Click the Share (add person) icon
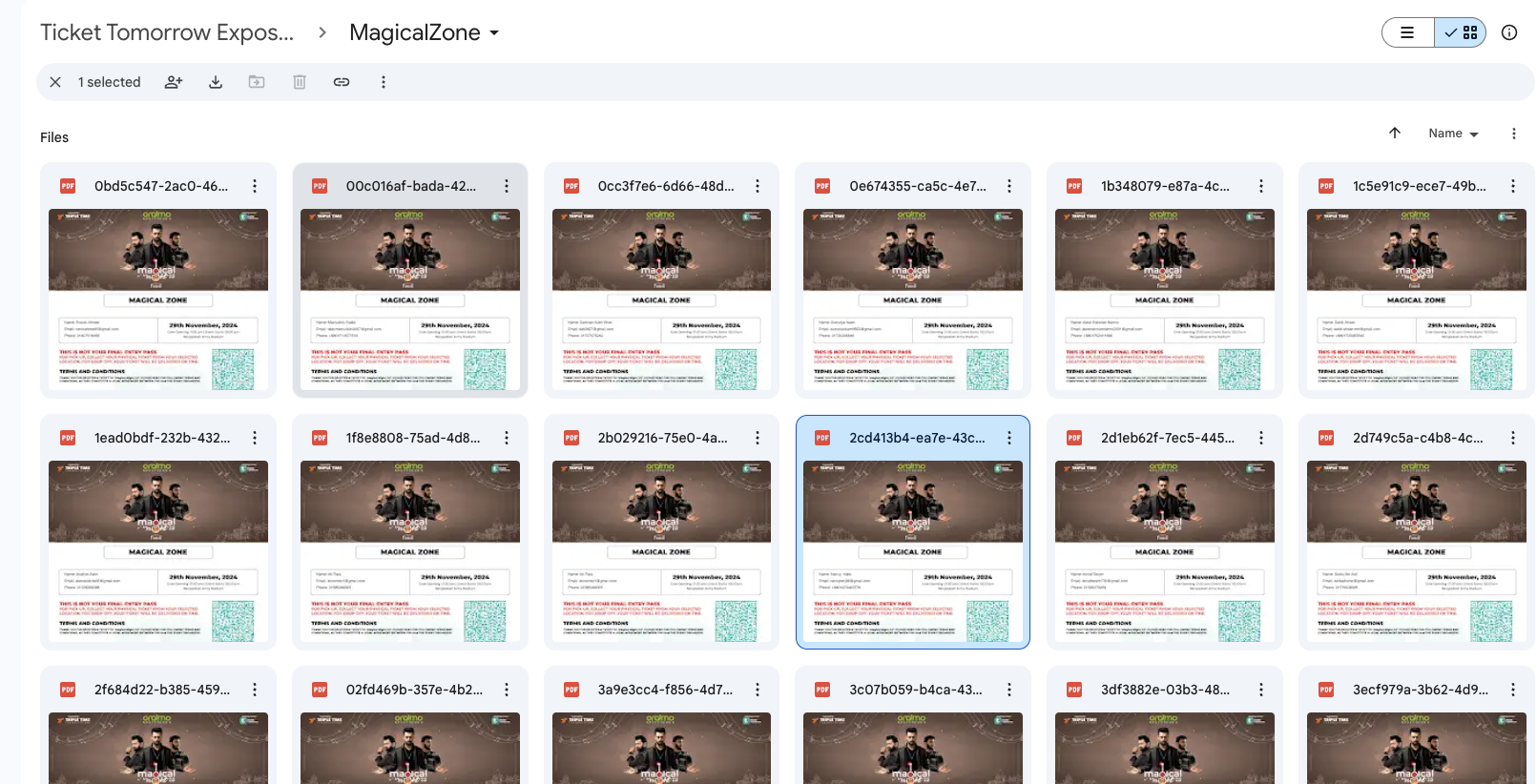This screenshot has height=784, width=1537. click(174, 82)
